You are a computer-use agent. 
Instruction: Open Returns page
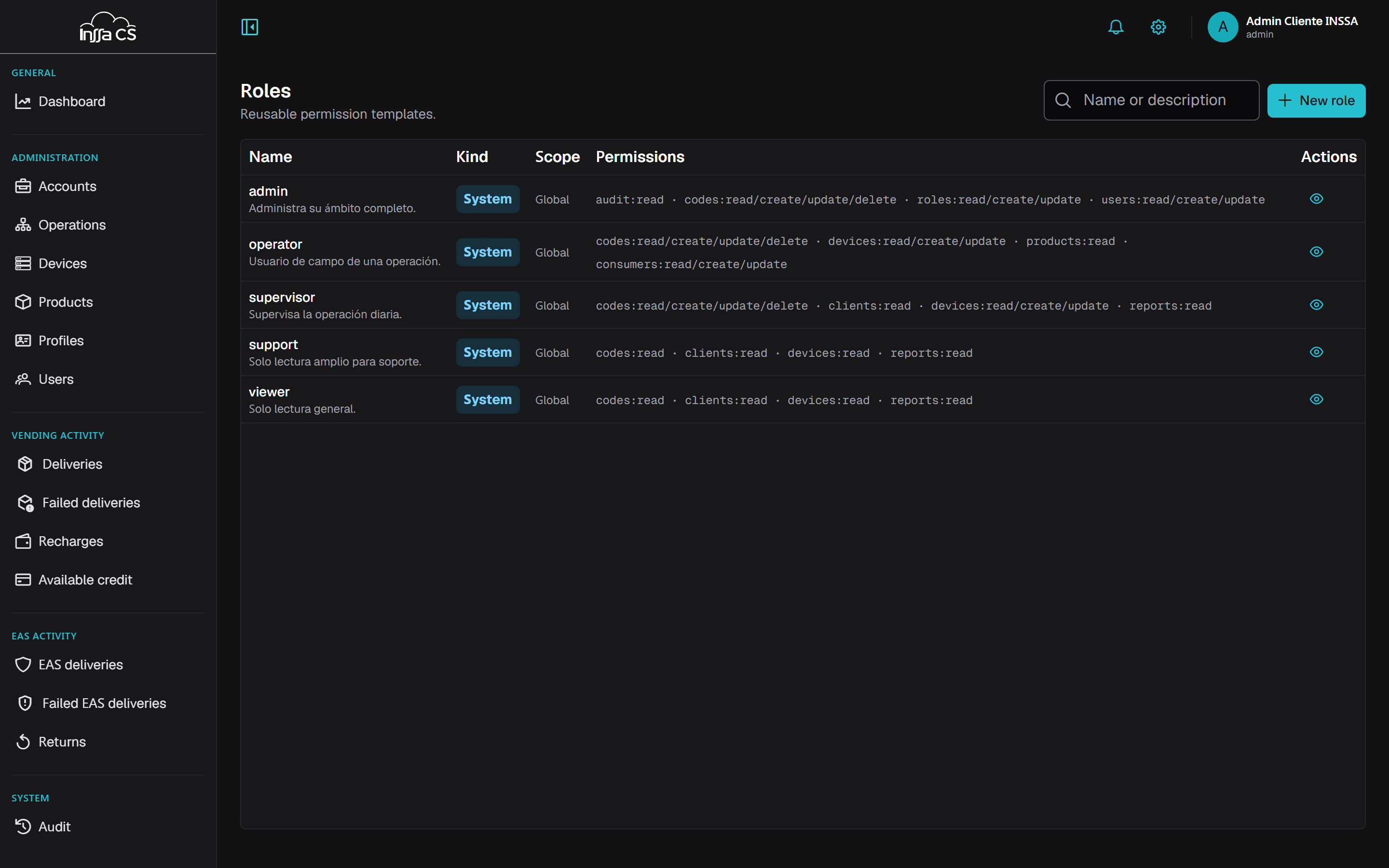108,742
